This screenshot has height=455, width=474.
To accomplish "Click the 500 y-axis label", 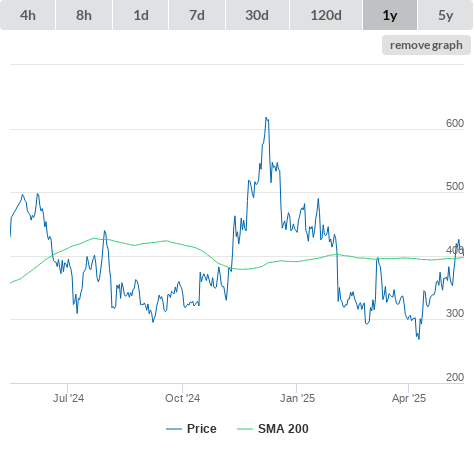I will click(x=455, y=186).
